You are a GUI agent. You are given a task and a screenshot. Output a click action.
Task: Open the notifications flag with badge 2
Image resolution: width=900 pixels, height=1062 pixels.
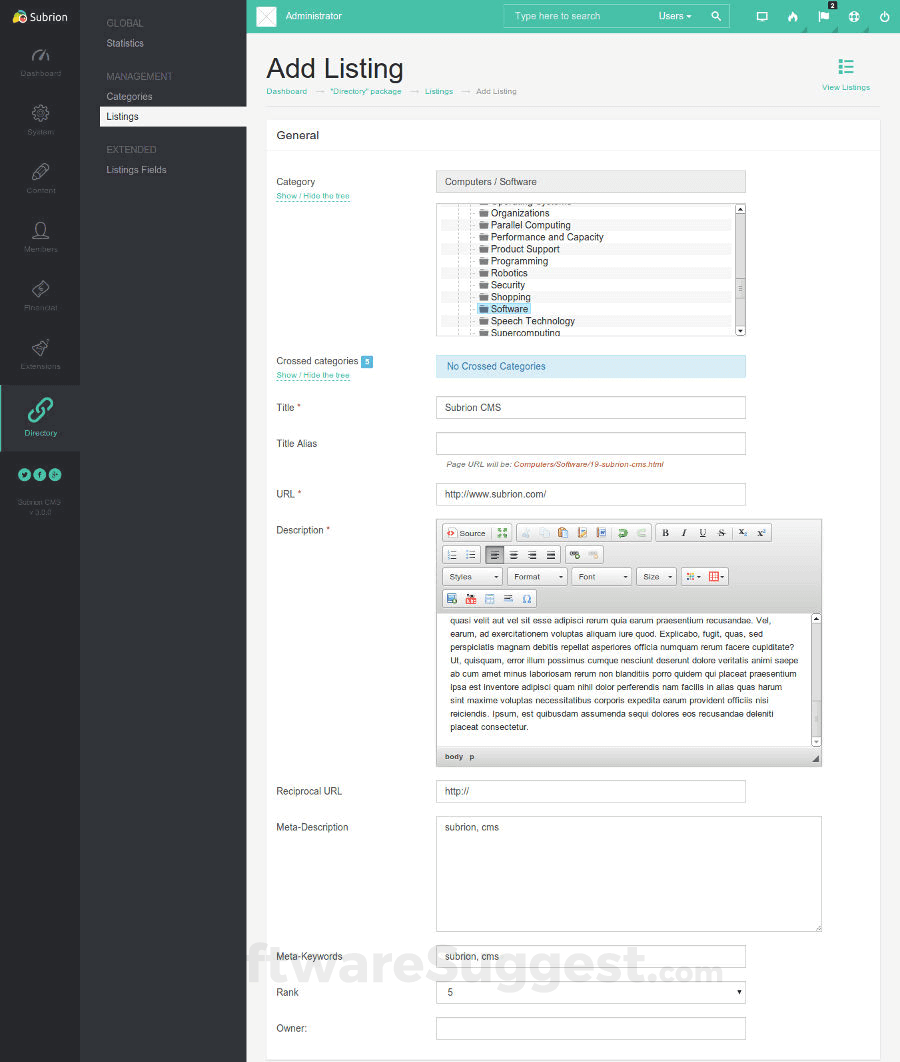coord(823,17)
